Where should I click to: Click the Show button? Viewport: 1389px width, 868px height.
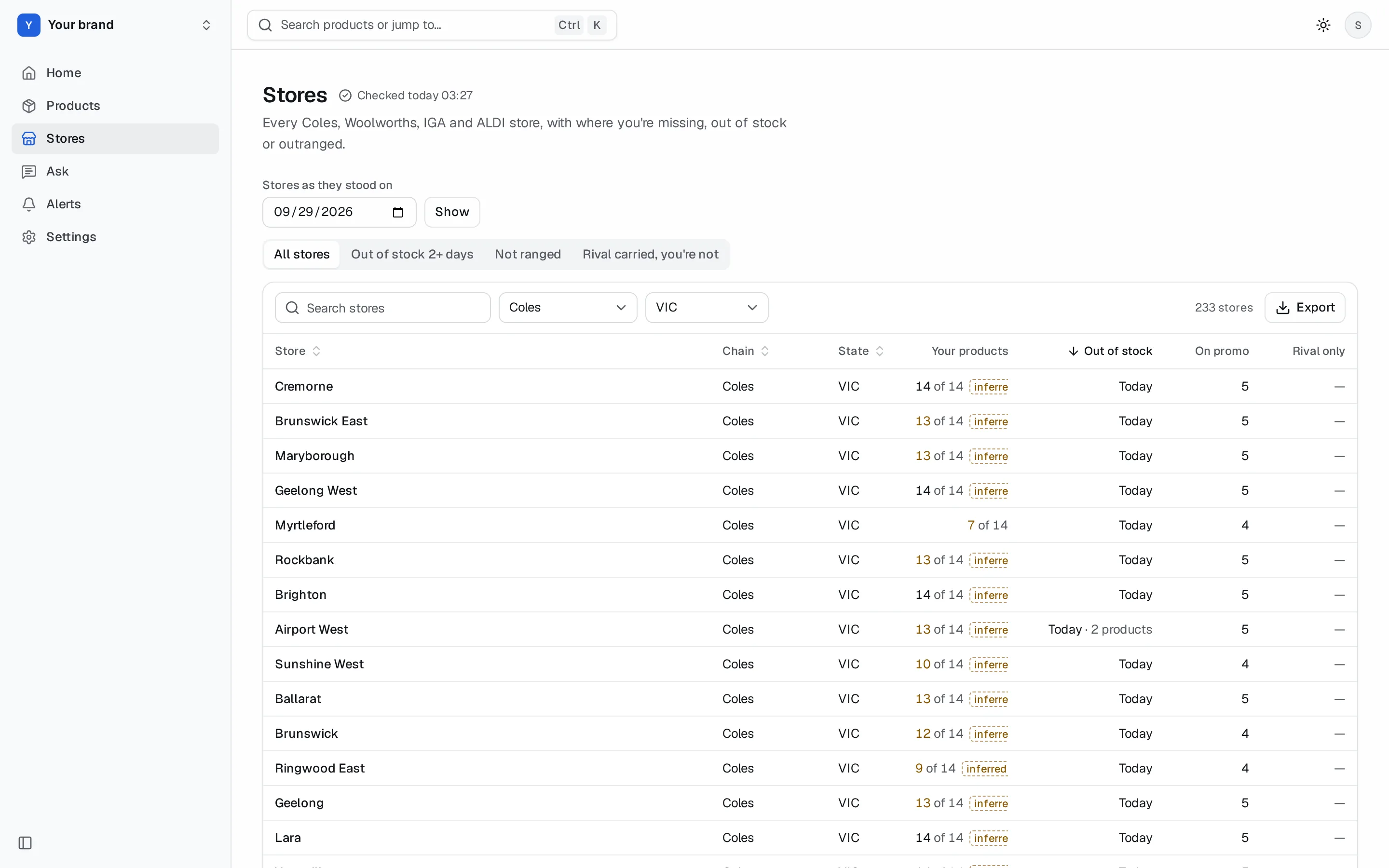[452, 212]
